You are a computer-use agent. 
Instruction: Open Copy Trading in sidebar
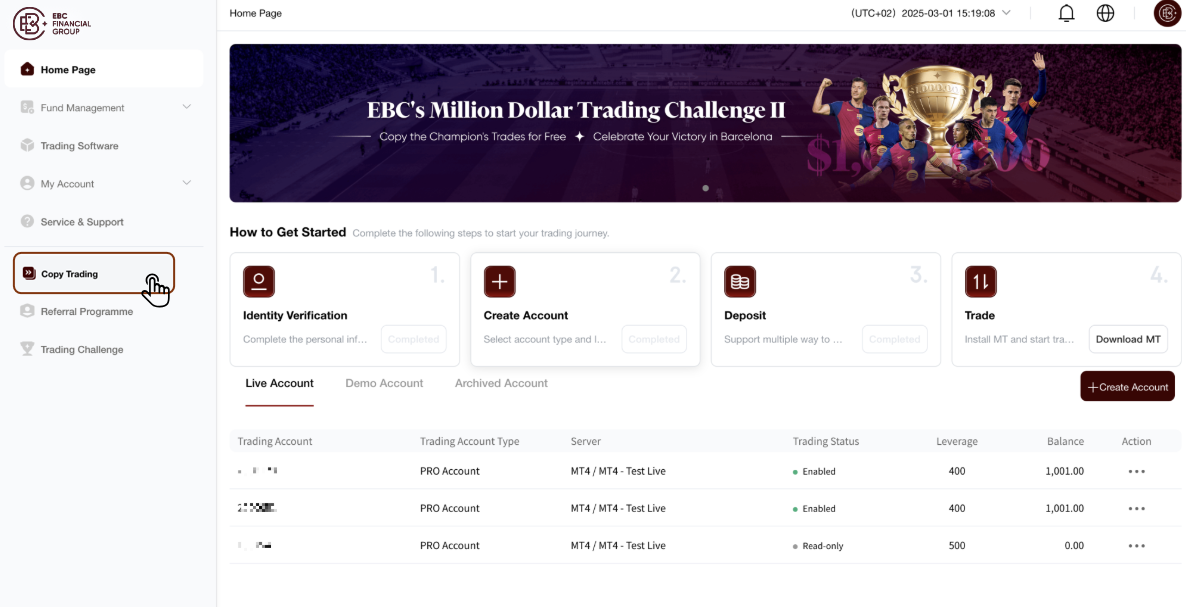[94, 274]
